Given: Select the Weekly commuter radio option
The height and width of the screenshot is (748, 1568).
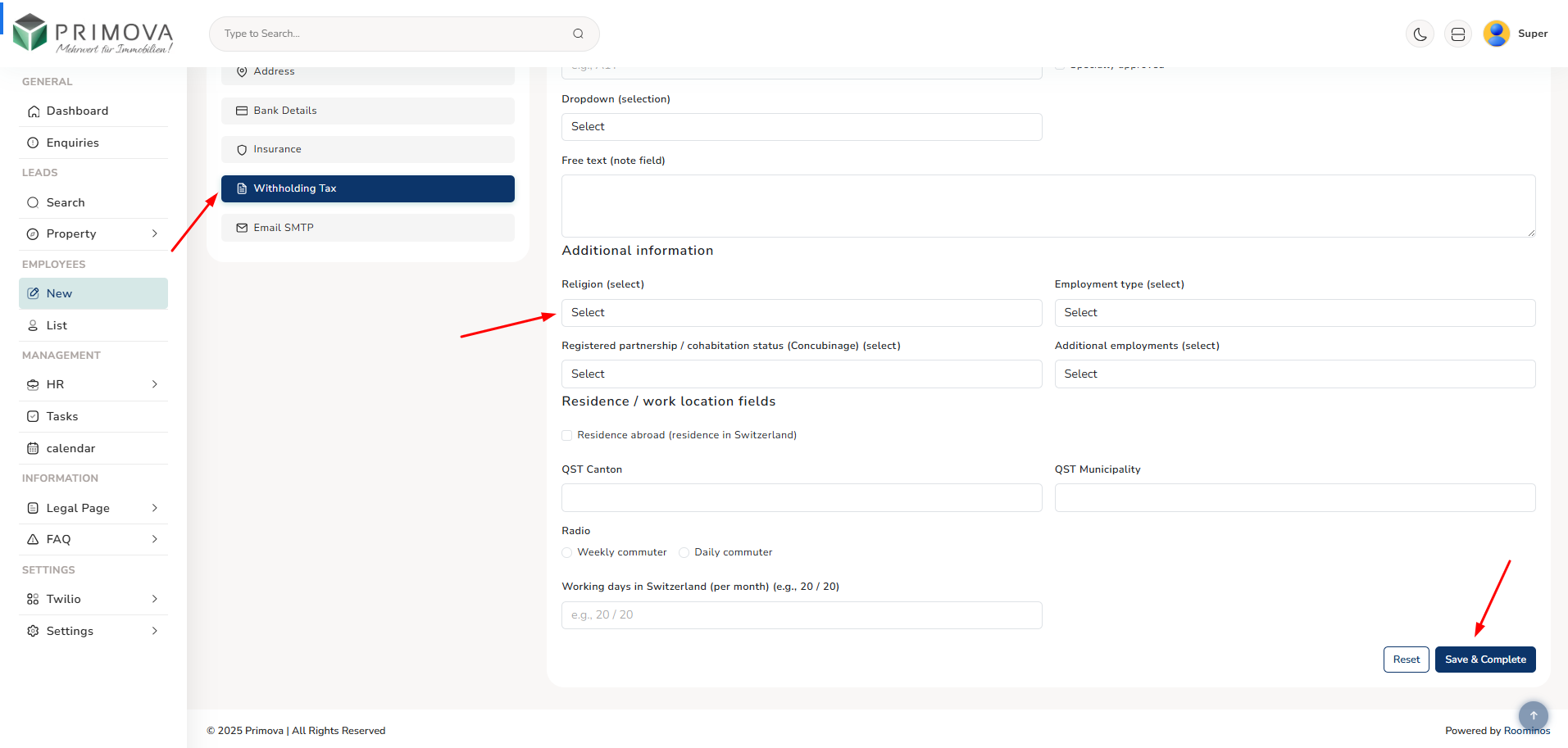Looking at the screenshot, I should coord(567,552).
